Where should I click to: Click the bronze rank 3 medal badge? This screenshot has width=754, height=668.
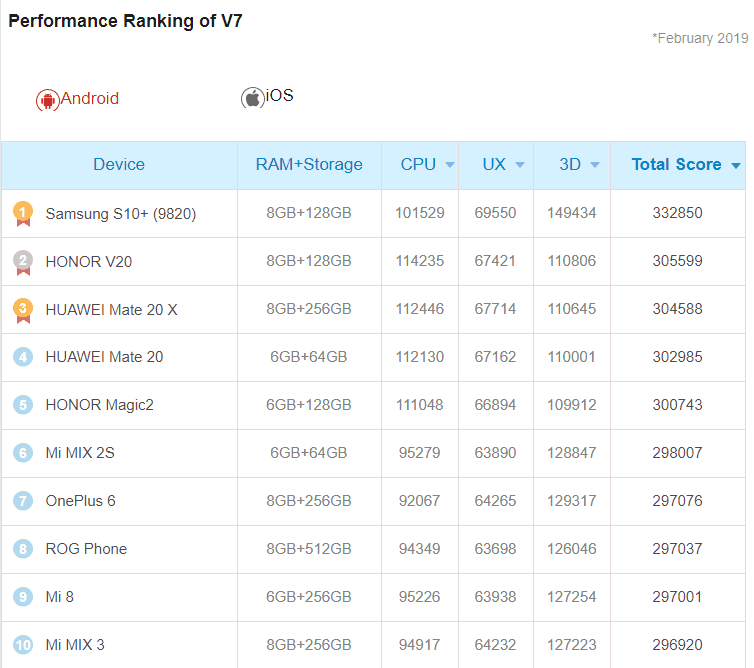pyautogui.click(x=23, y=310)
